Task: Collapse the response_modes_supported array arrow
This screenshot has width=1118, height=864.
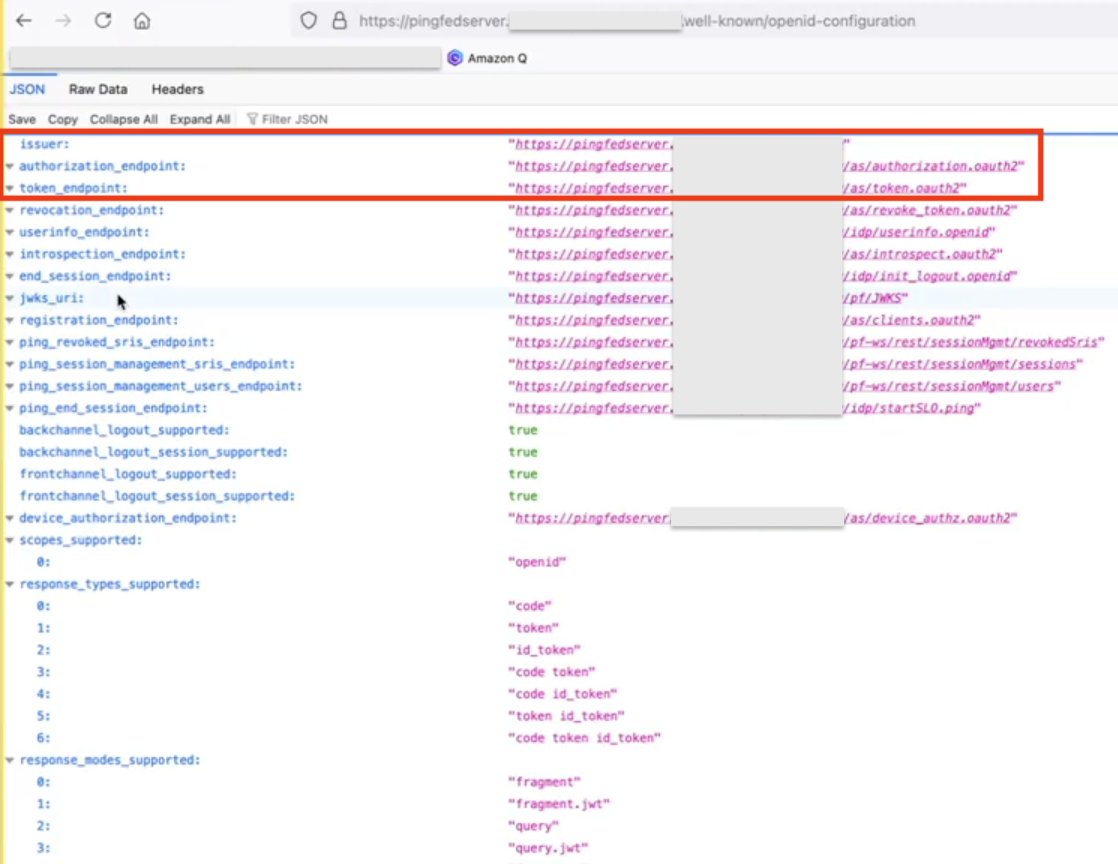Action: click(x=10, y=760)
